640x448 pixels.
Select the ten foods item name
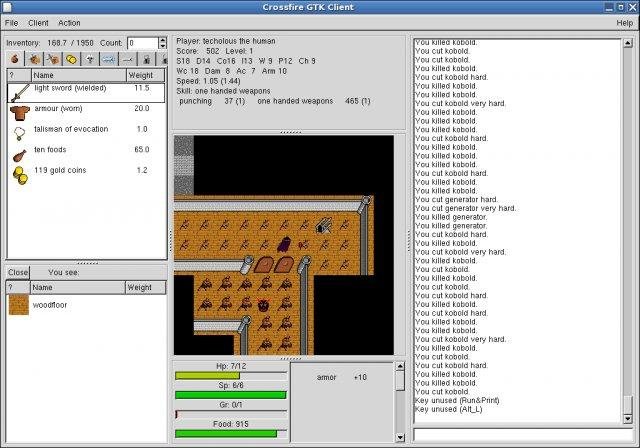(x=50, y=149)
